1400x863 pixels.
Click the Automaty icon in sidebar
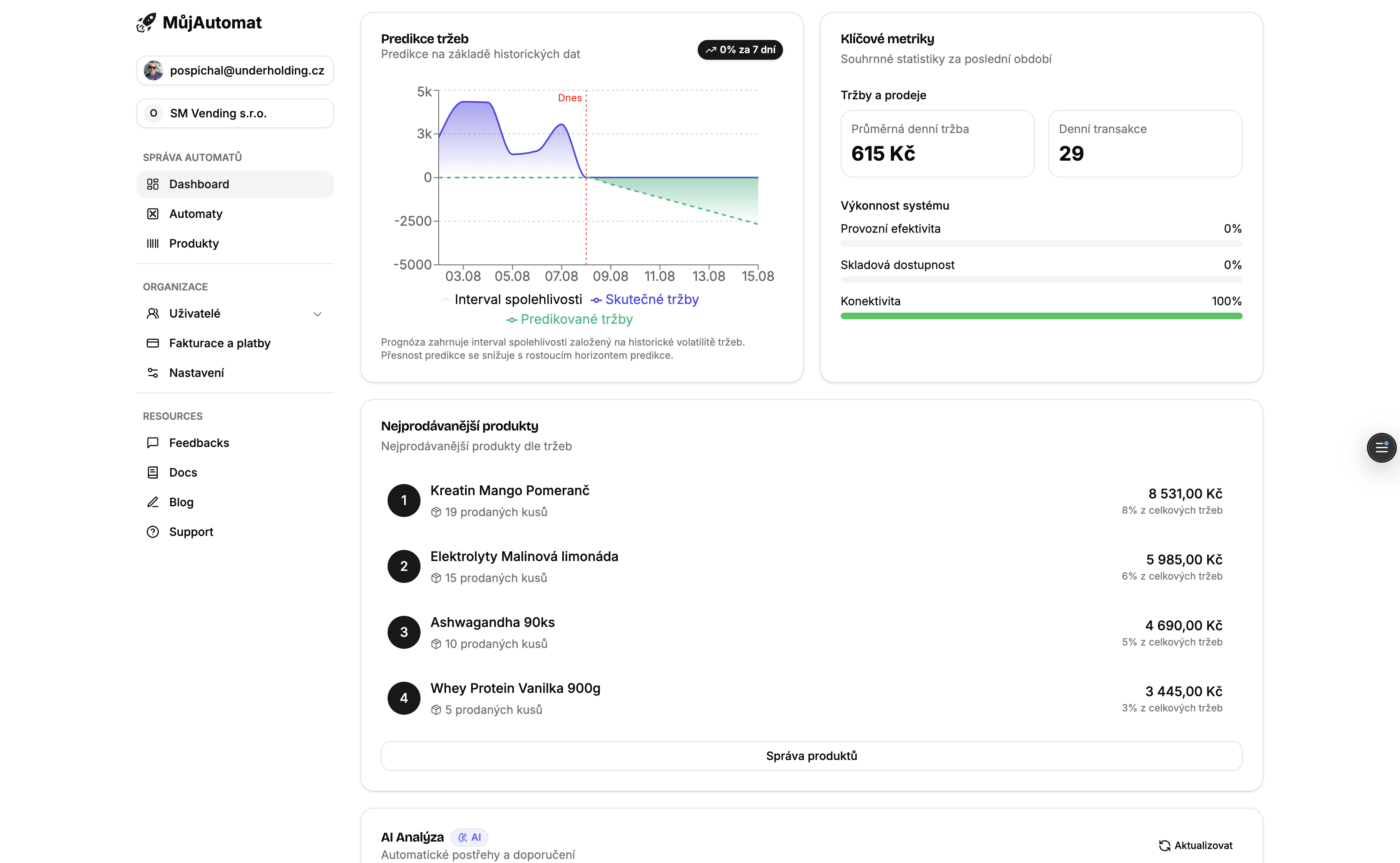pos(152,214)
